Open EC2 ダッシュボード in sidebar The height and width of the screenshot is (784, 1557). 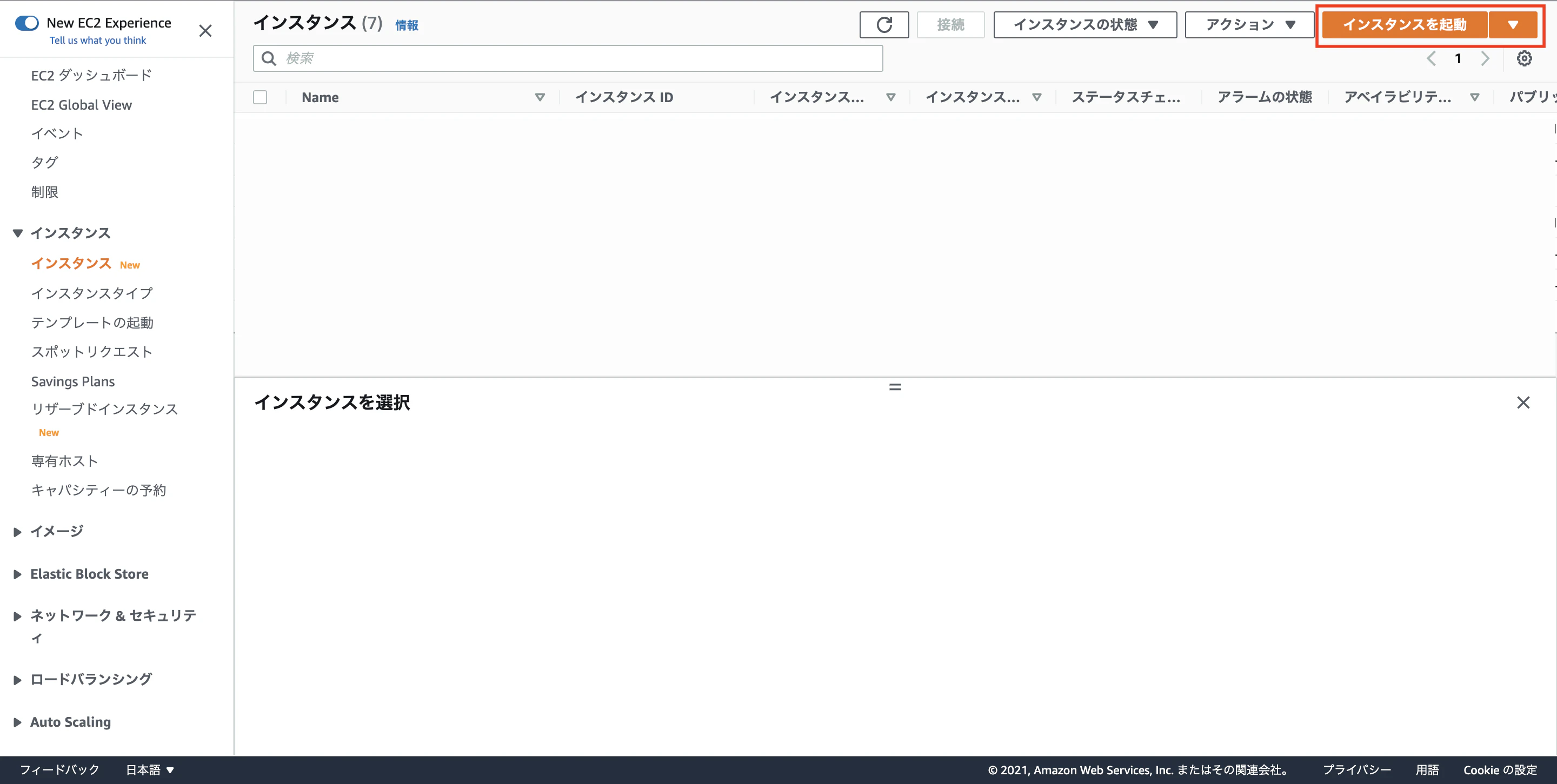[91, 76]
